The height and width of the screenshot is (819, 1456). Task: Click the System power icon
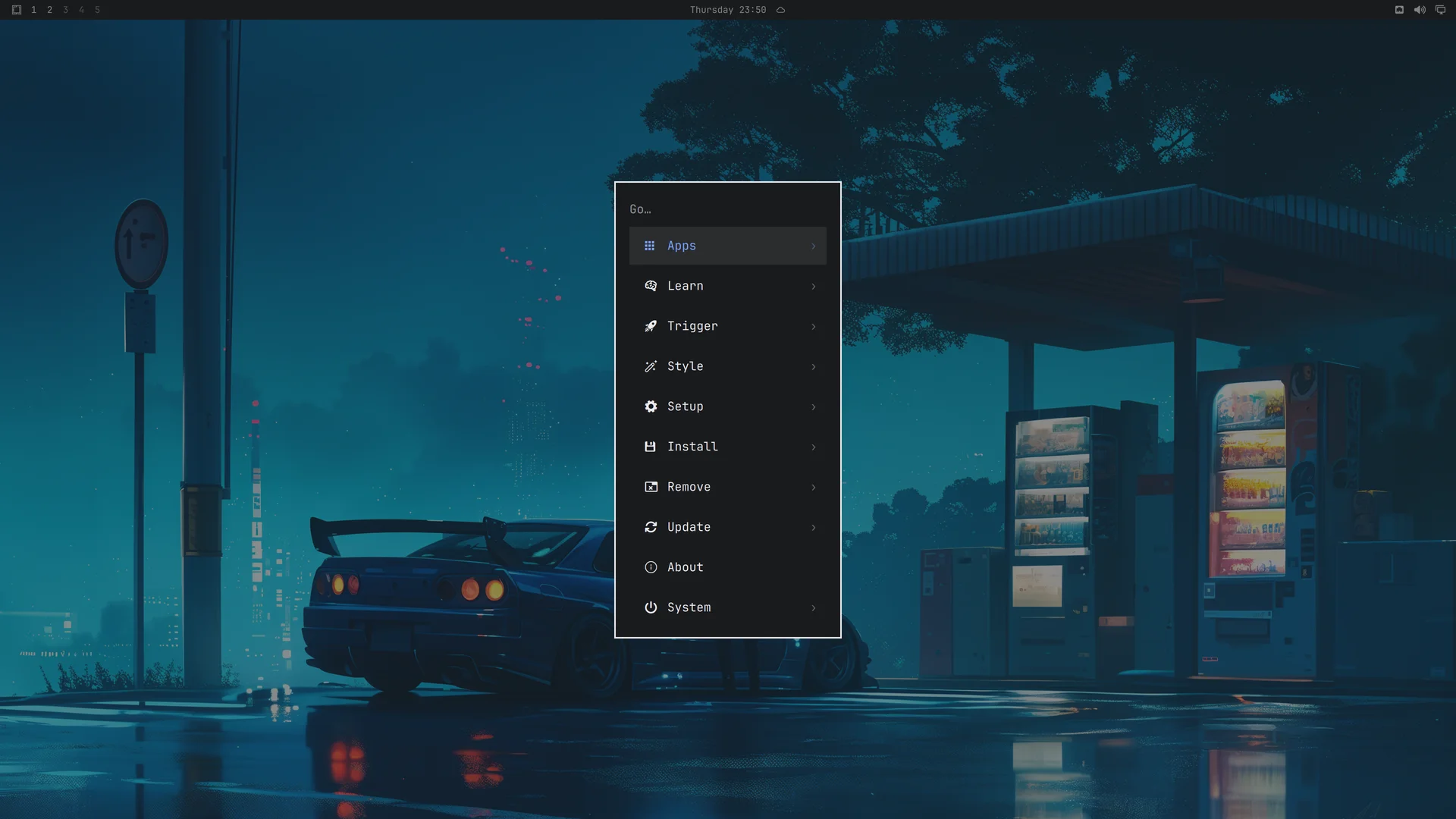(x=651, y=607)
